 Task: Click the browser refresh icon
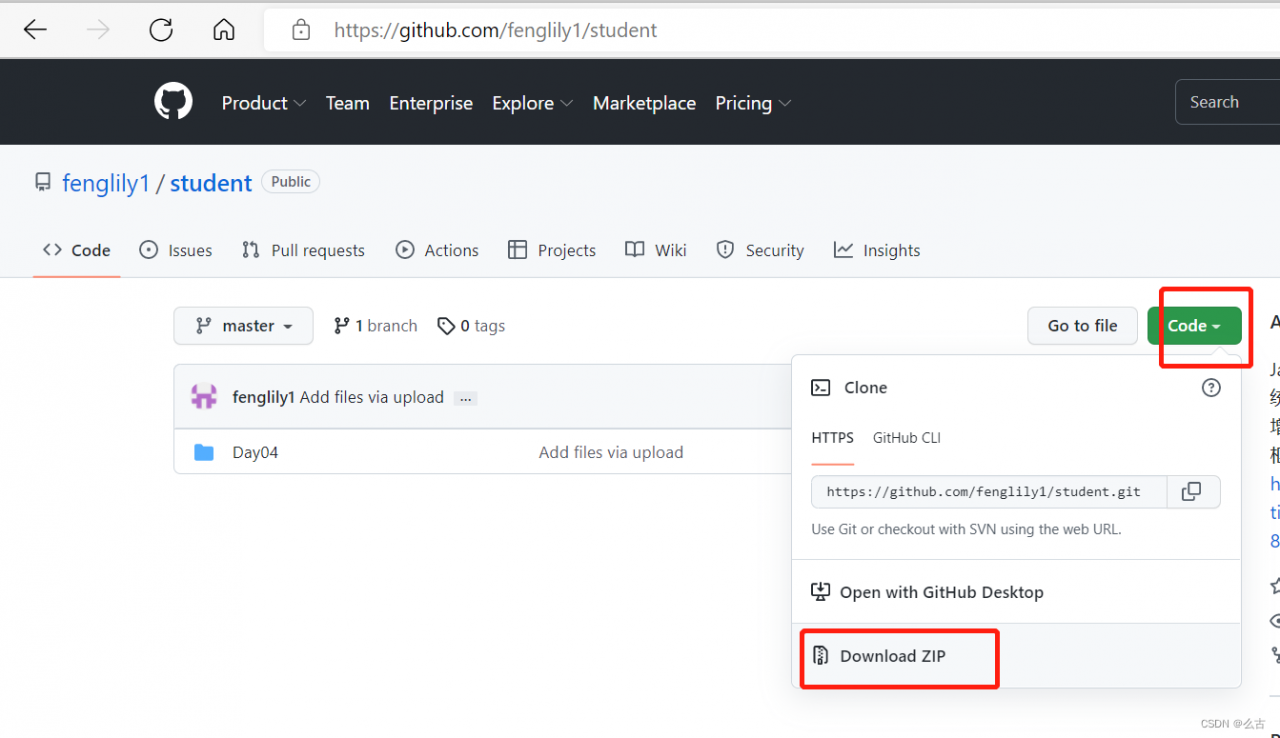(x=161, y=30)
